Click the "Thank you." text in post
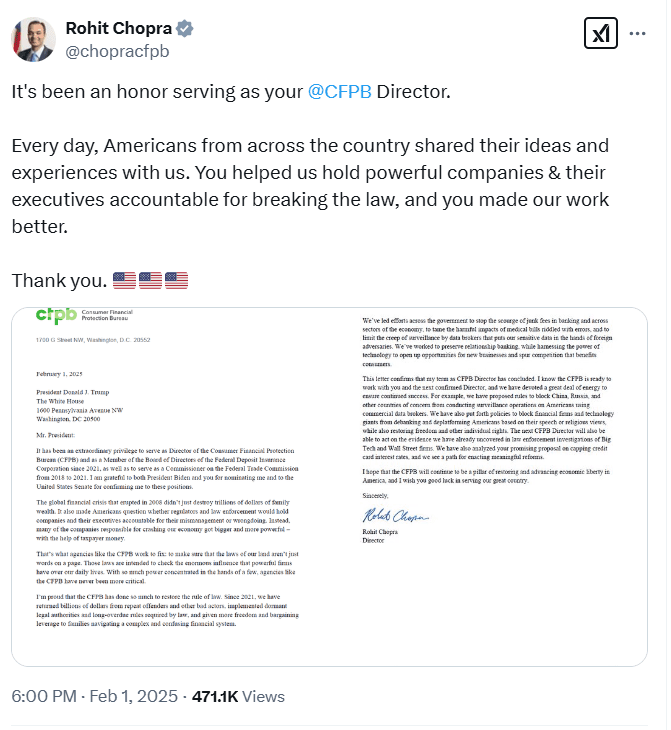The width and height of the screenshot is (671, 730). coord(54,281)
